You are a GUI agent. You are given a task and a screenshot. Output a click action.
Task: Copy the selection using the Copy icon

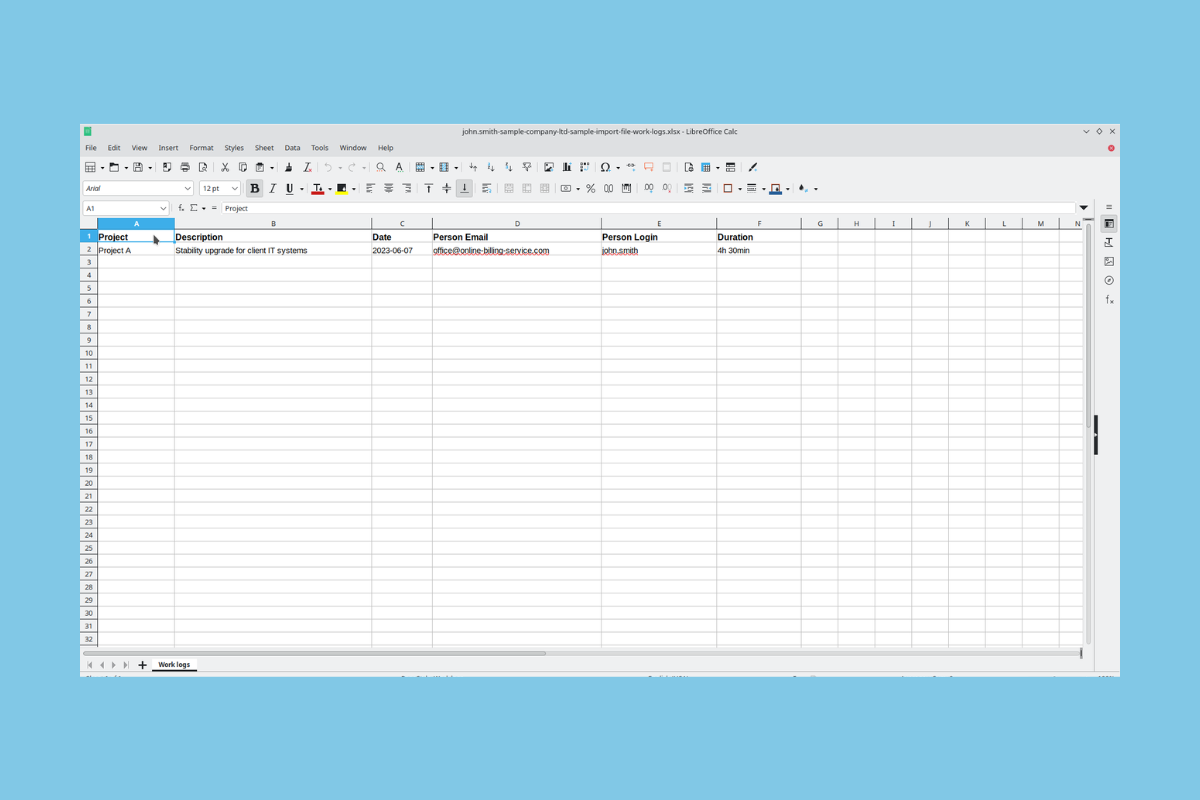(243, 167)
